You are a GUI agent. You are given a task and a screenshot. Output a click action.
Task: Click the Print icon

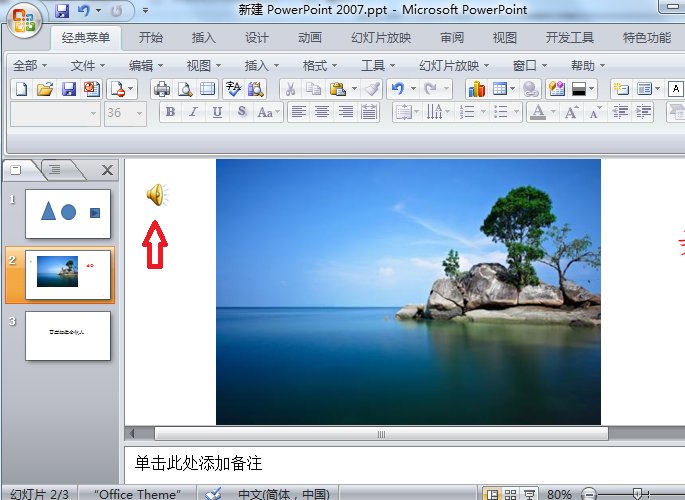coord(162,89)
